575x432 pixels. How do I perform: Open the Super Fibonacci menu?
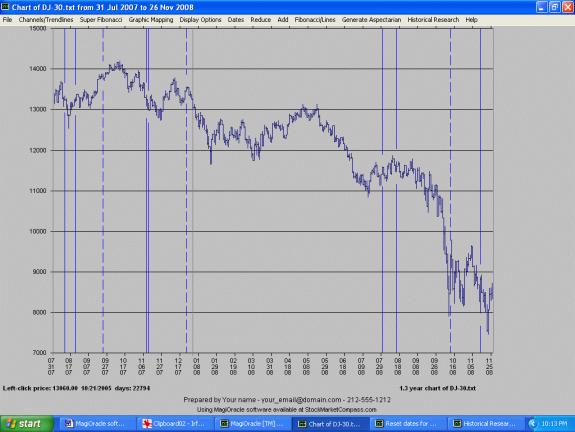(x=101, y=20)
